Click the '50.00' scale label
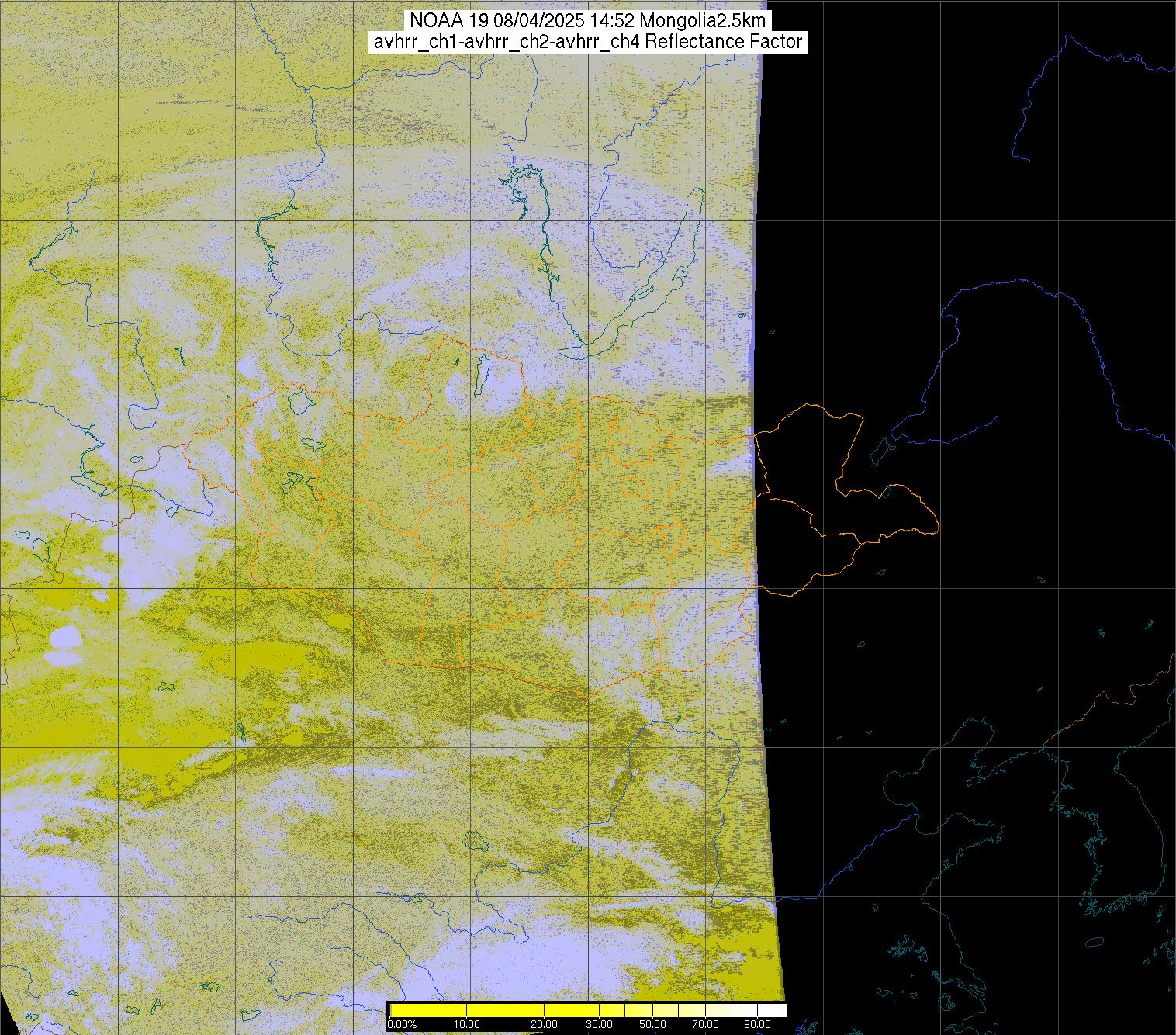The height and width of the screenshot is (1035, 1176). click(x=653, y=1025)
